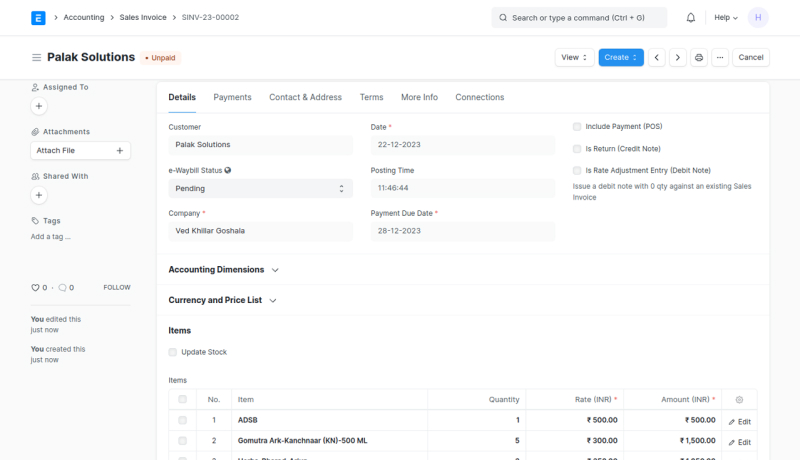Expand Currency and Price List section

pyautogui.click(x=222, y=300)
